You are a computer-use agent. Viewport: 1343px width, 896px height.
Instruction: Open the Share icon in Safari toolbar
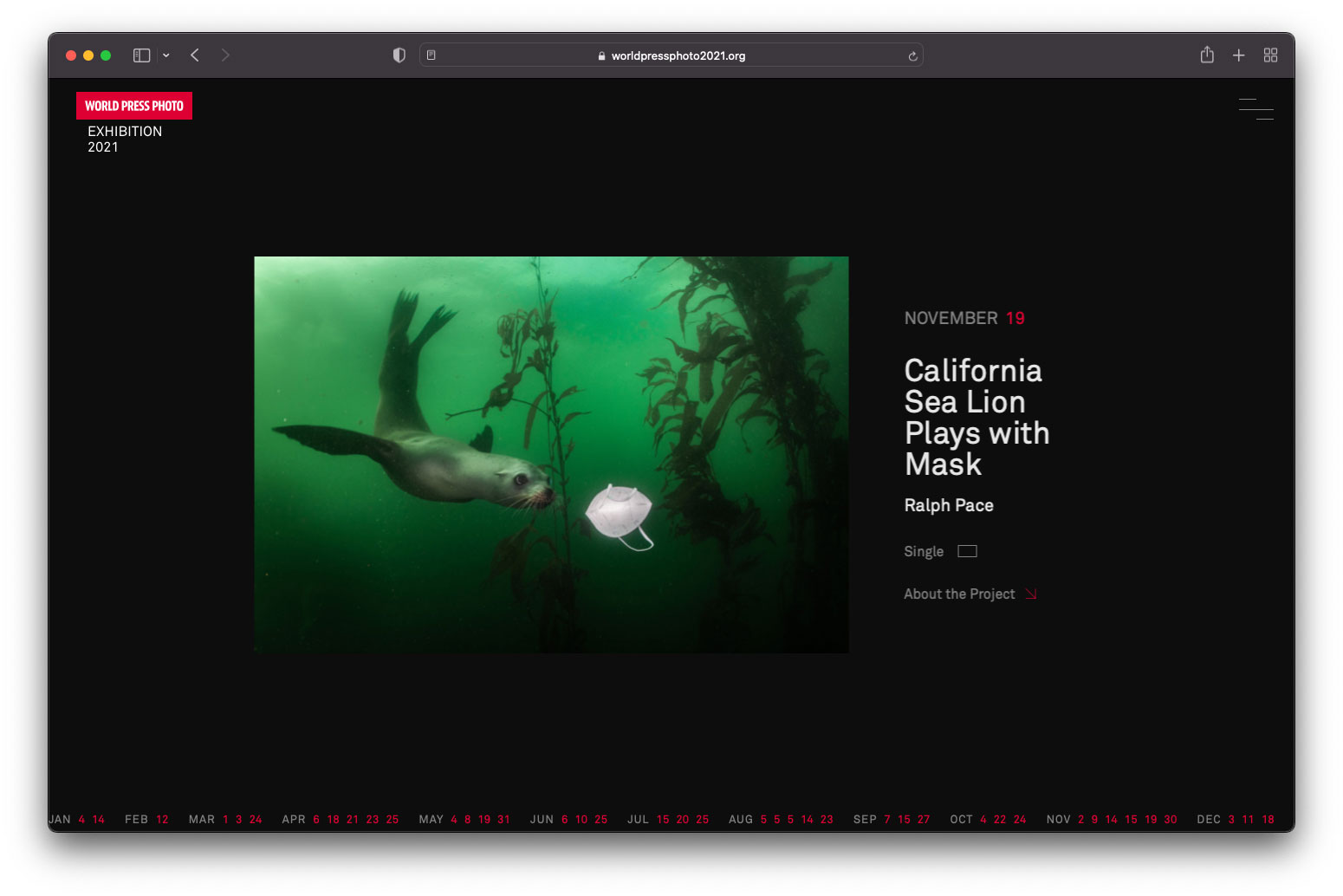click(1207, 55)
